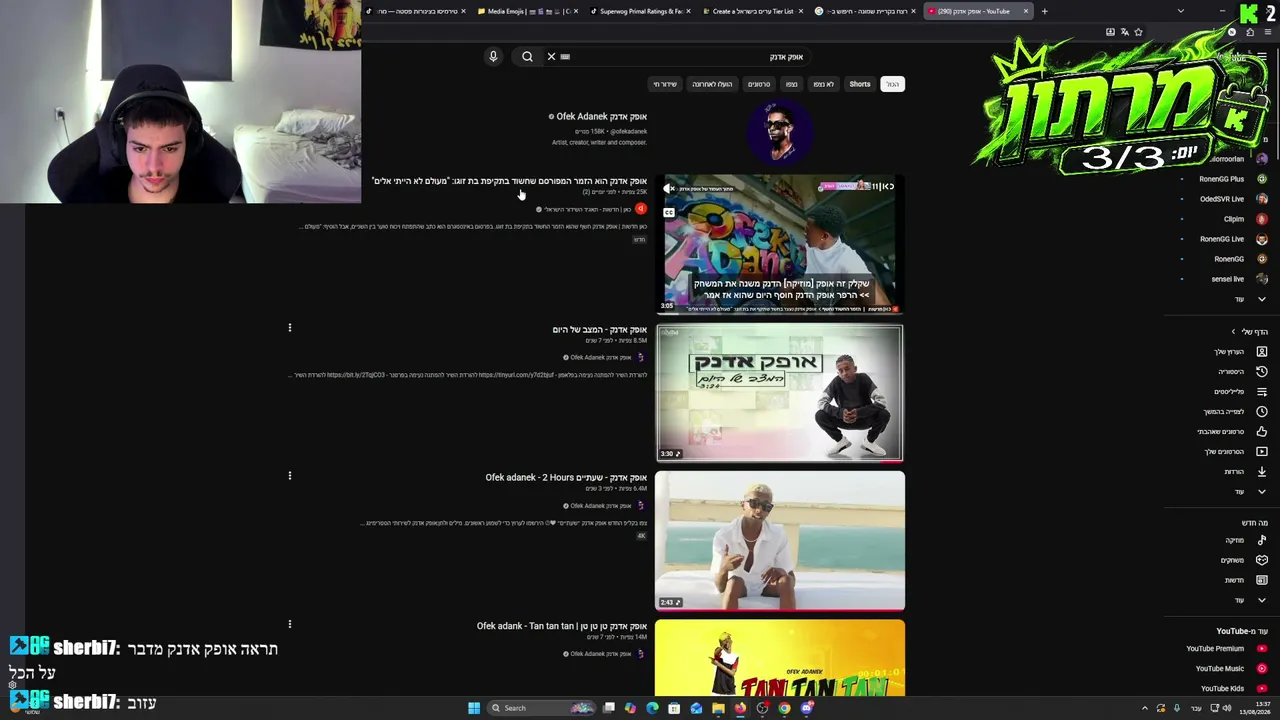Select the נצפו filter chip

[x=791, y=84]
